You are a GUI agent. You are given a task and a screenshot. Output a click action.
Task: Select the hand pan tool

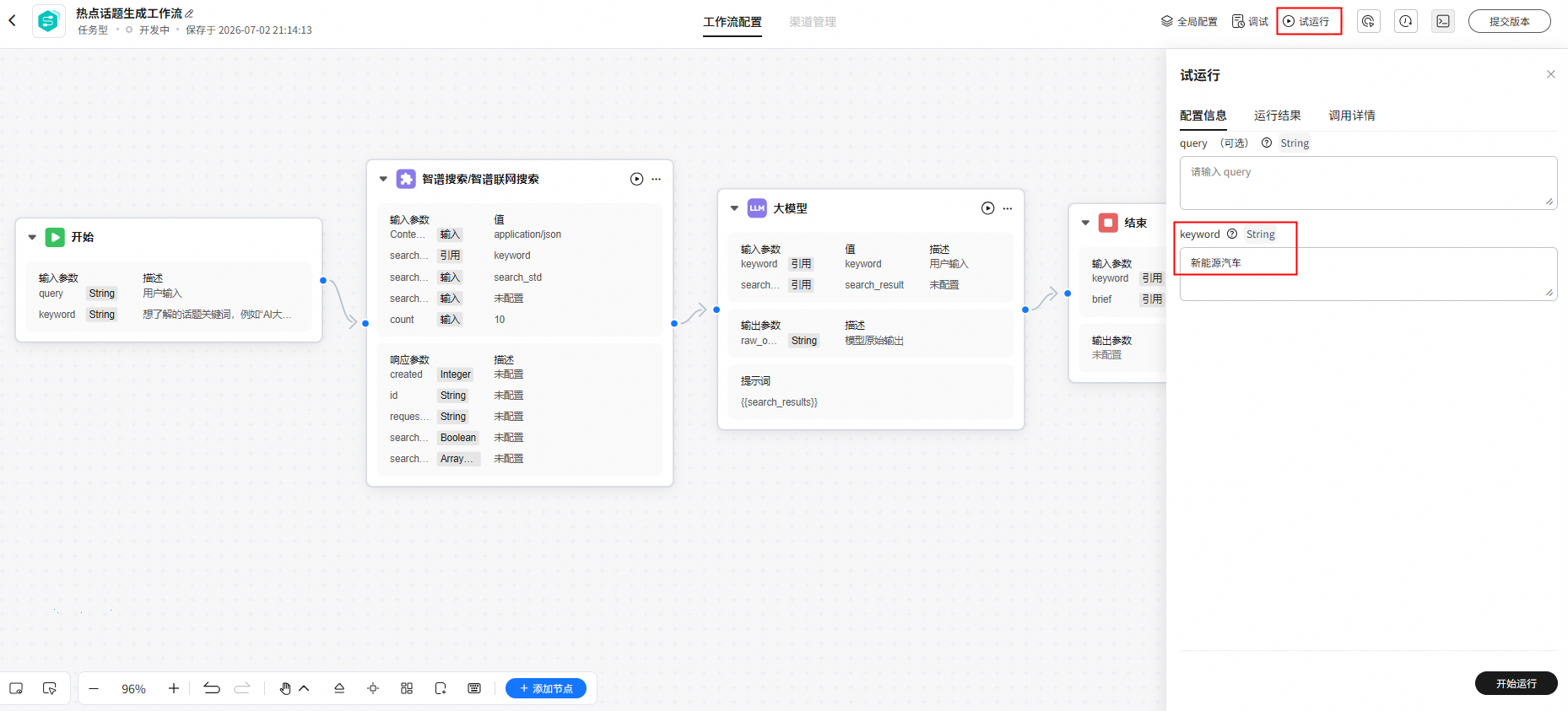(285, 688)
